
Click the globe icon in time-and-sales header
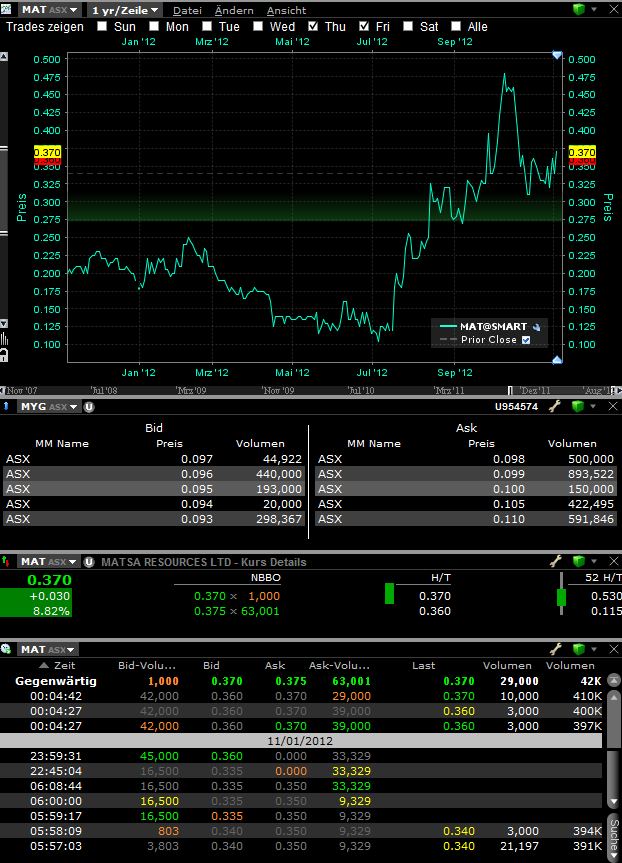pyautogui.click(x=7, y=649)
